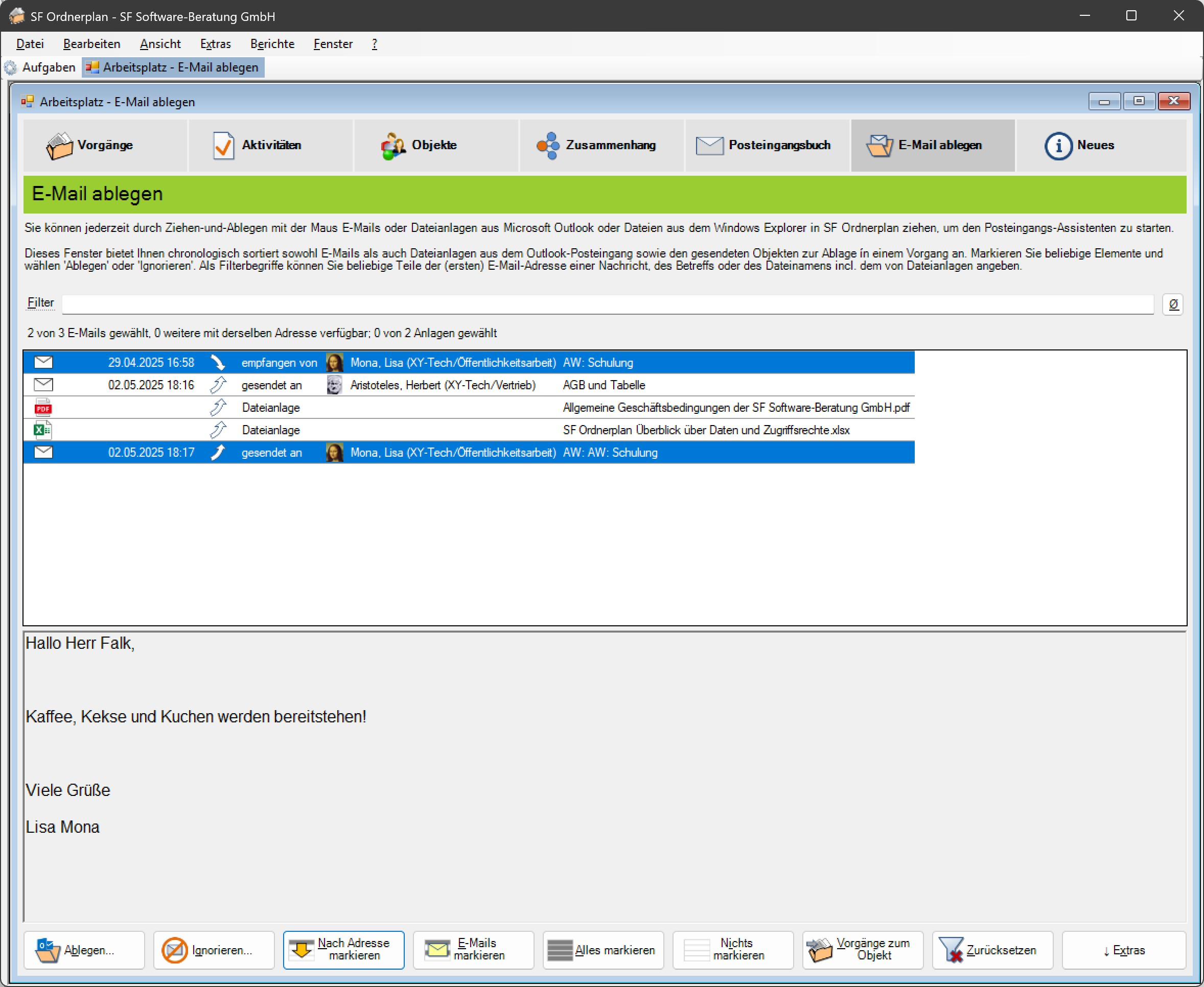The image size is (1204, 987).
Task: Select the E-Mail ablegen tab
Action: pyautogui.click(x=933, y=146)
